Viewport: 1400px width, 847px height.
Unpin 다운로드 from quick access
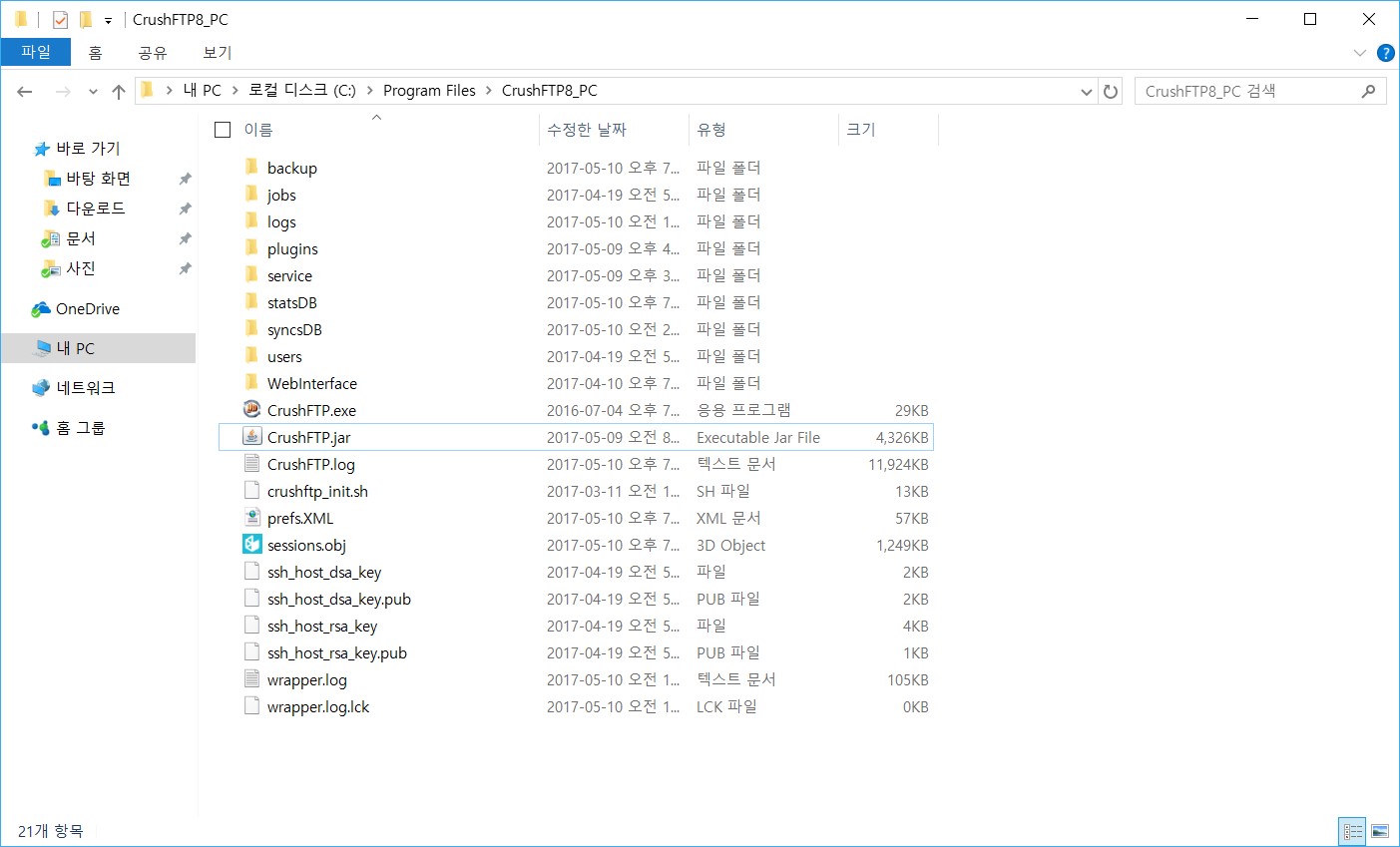click(185, 209)
